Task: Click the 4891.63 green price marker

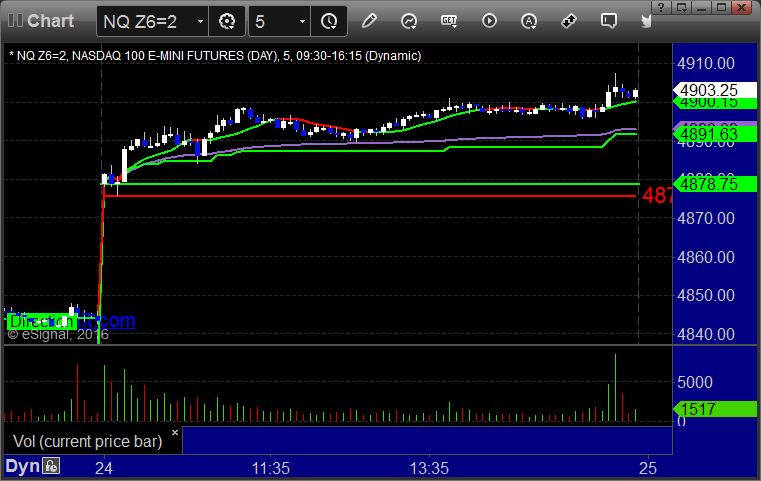Action: coord(714,134)
